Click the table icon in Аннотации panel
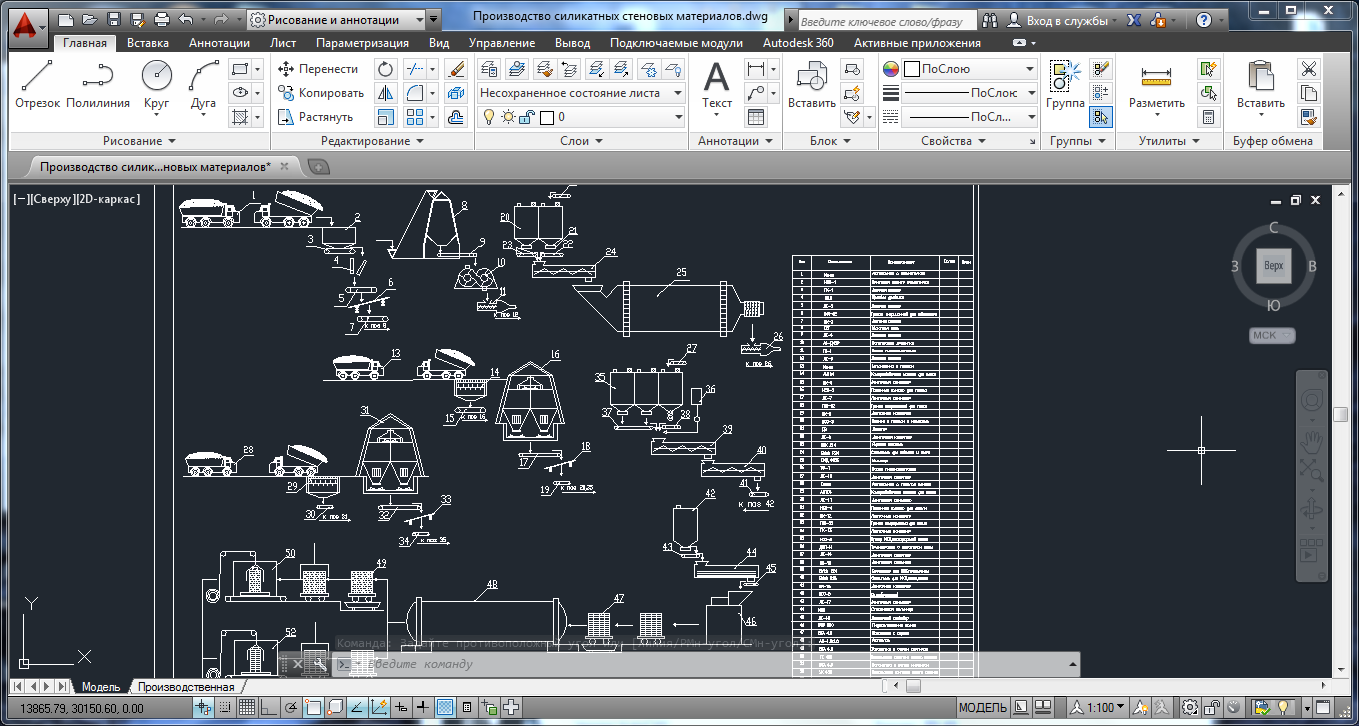 pos(756,117)
